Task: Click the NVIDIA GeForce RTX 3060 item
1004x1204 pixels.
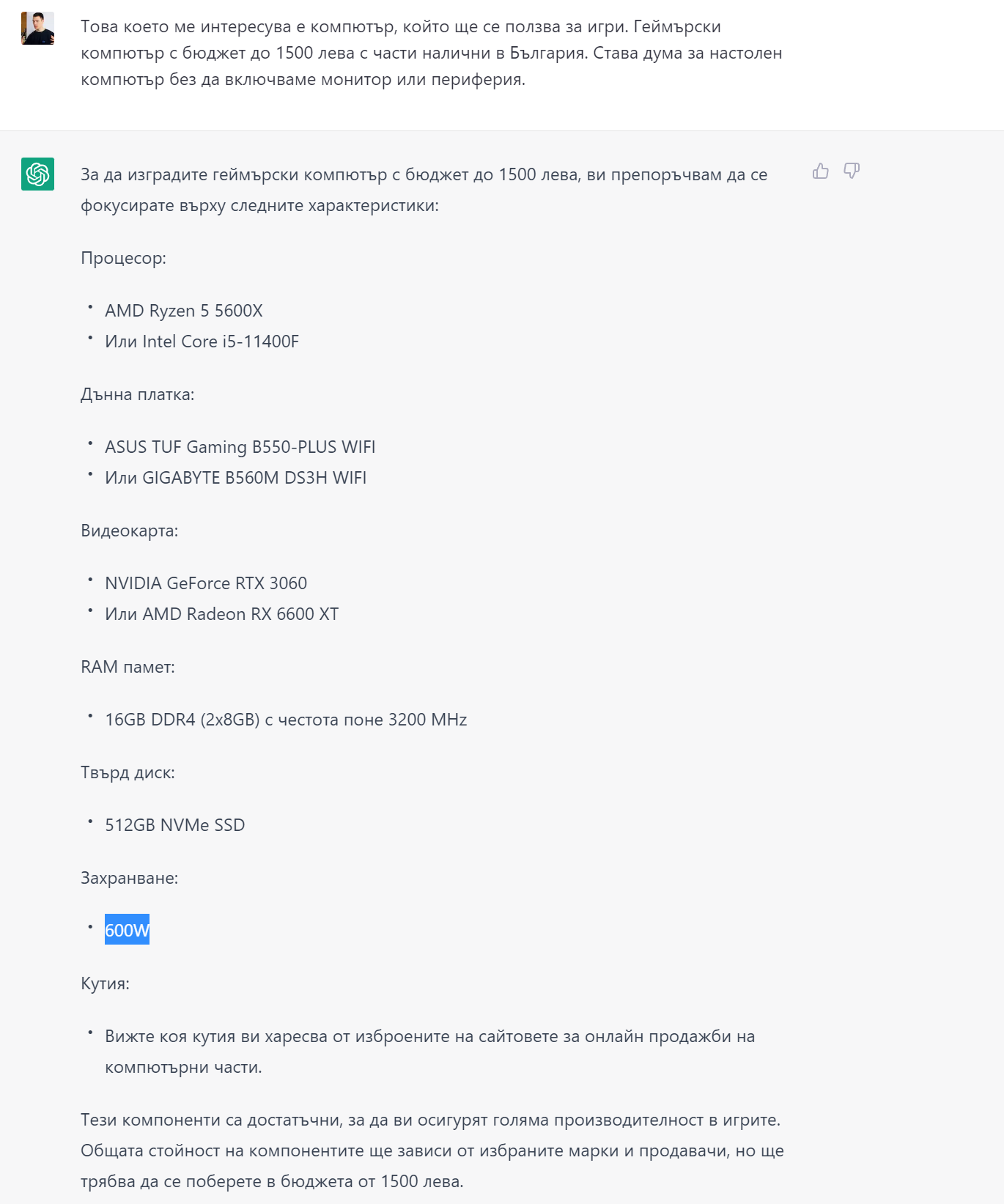Action: tap(206, 583)
